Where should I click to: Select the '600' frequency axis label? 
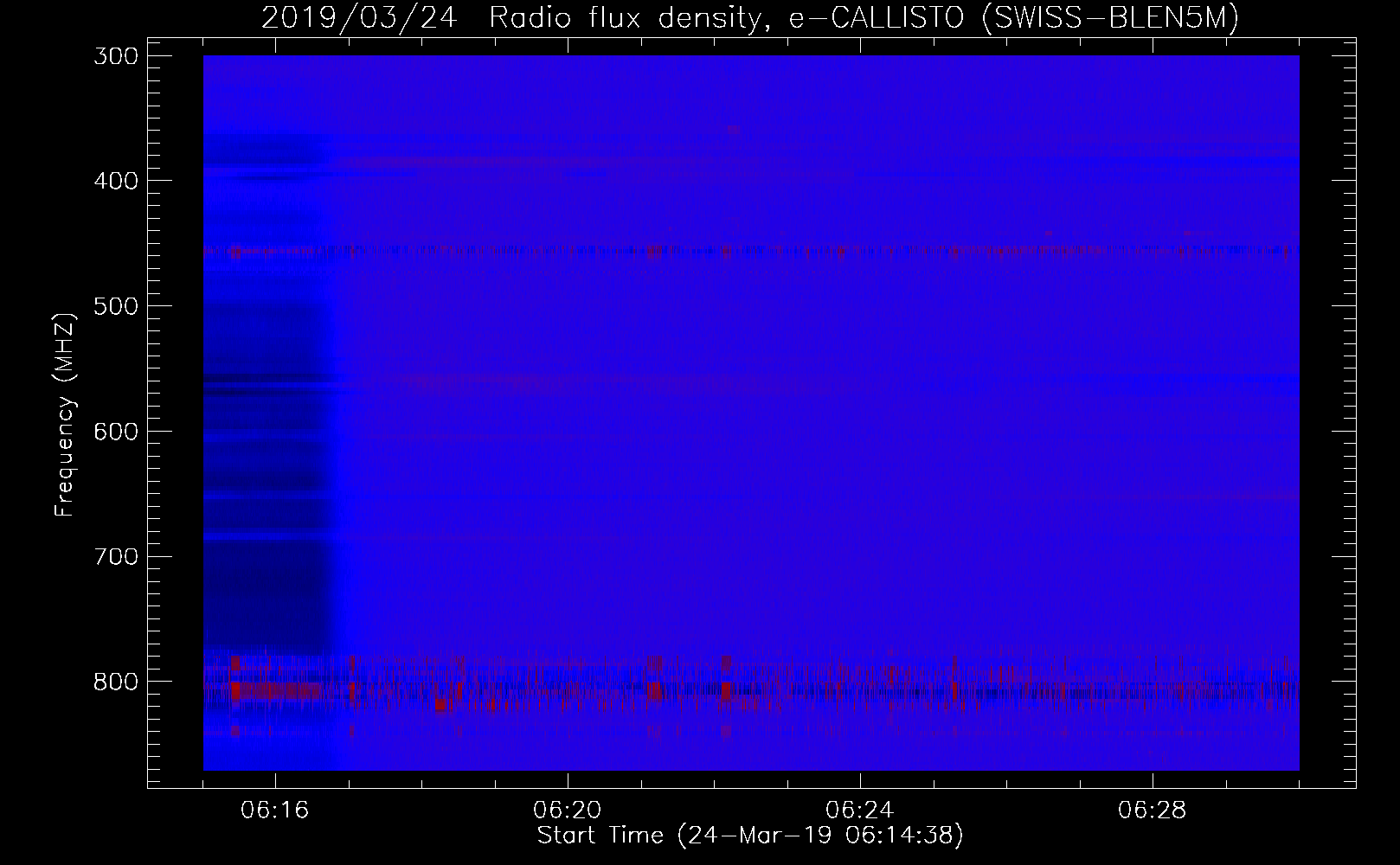point(115,432)
